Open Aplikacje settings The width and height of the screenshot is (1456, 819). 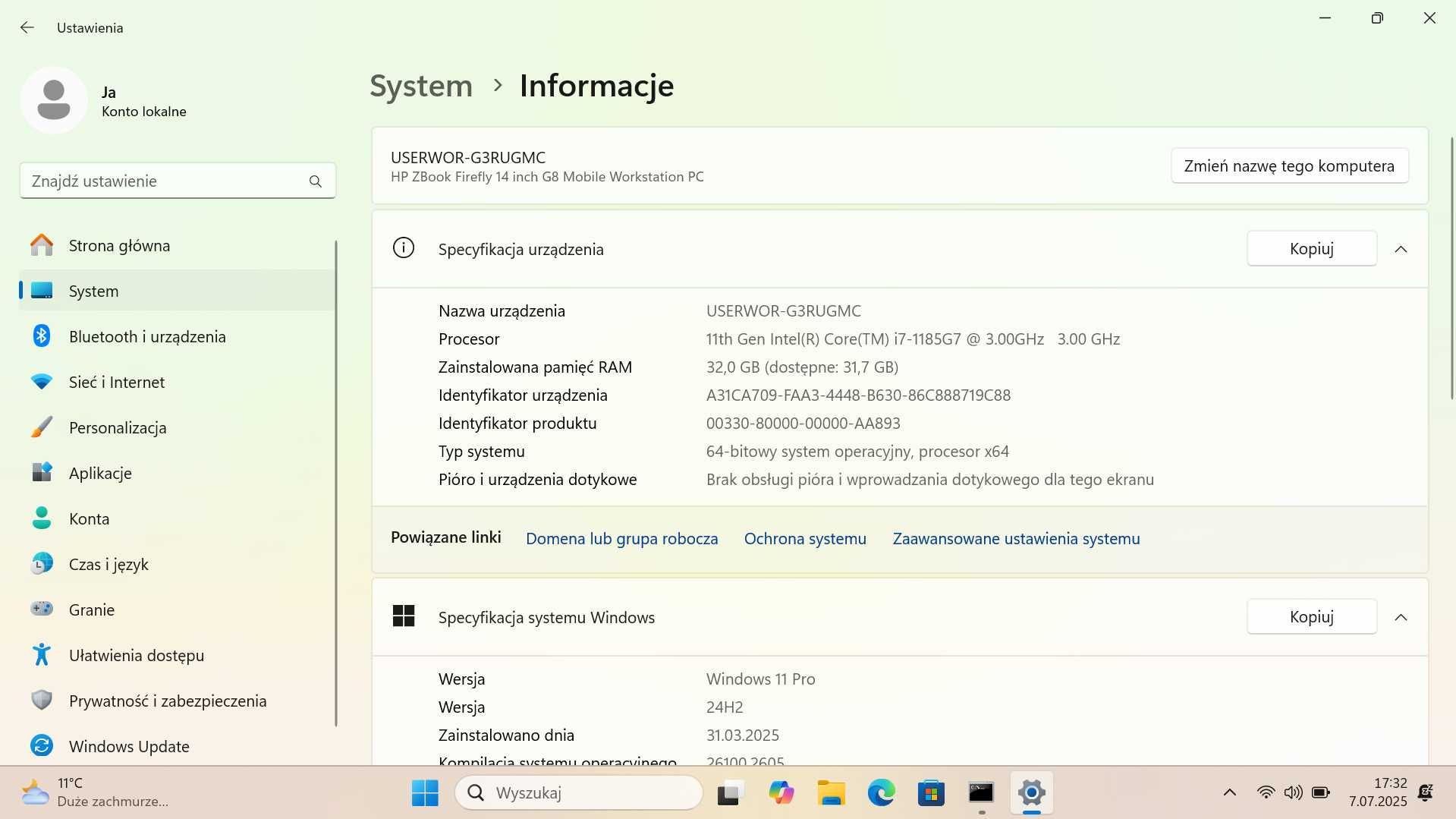pos(178,473)
